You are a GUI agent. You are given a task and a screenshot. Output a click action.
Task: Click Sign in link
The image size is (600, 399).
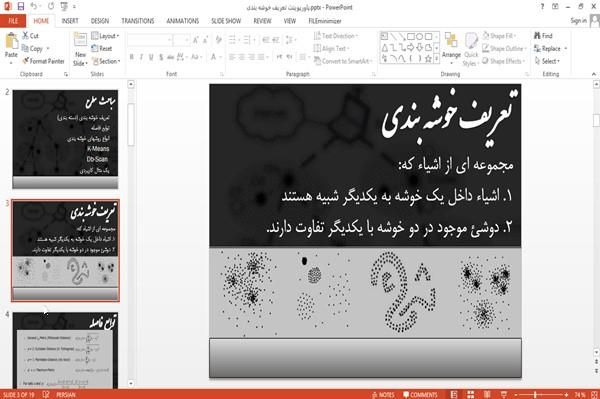coord(578,21)
